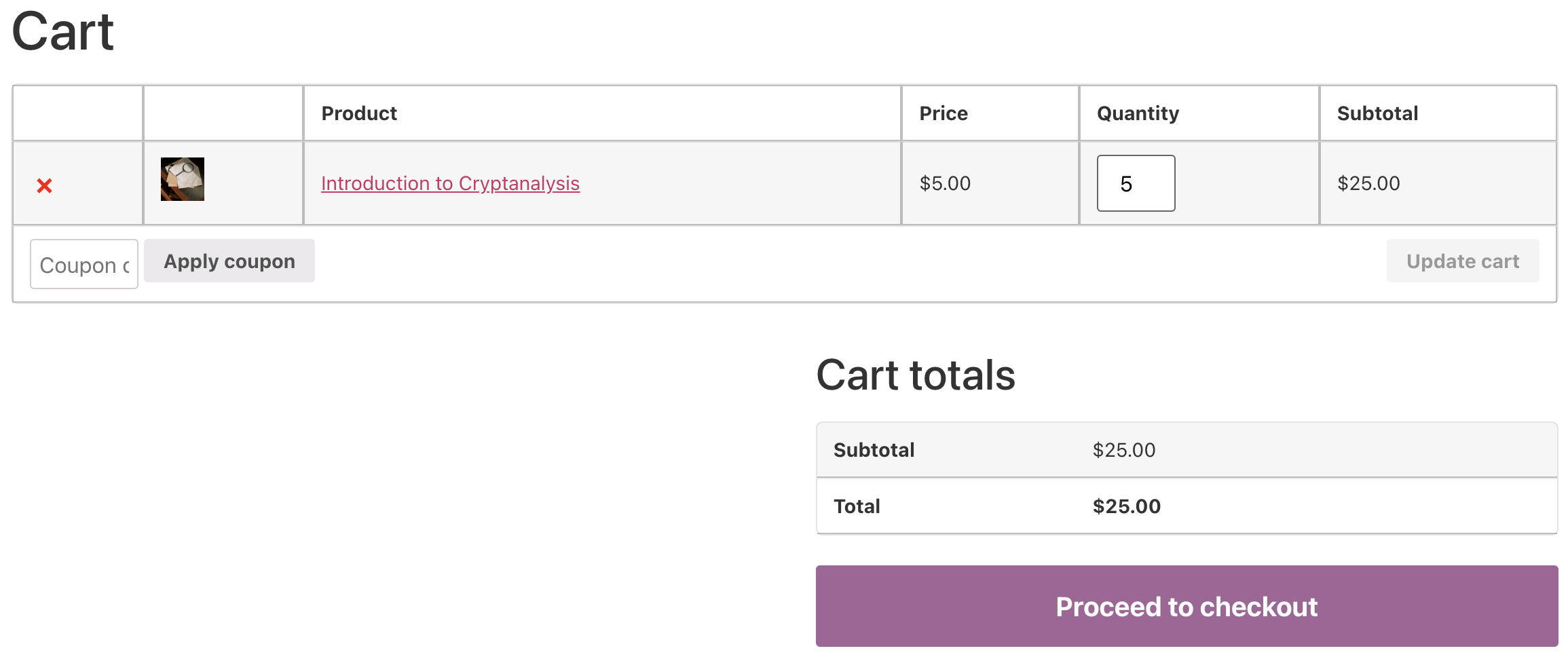
Task: Click the Introduction to Cryptanalysis product thumbnail
Action: click(x=182, y=179)
